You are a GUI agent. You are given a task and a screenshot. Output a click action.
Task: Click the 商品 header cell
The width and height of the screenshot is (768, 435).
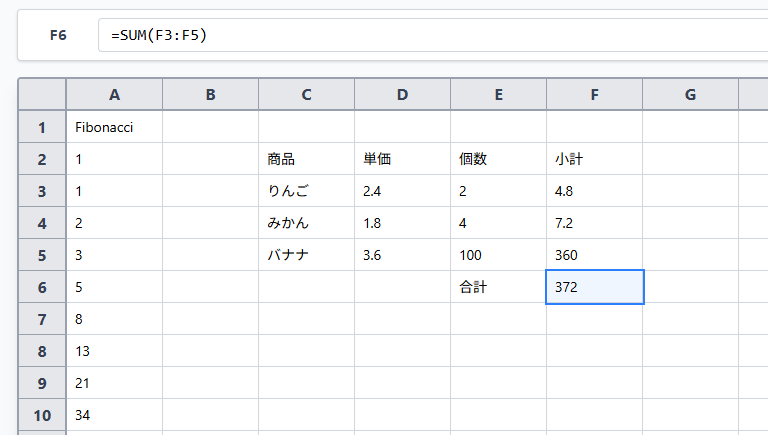306,159
